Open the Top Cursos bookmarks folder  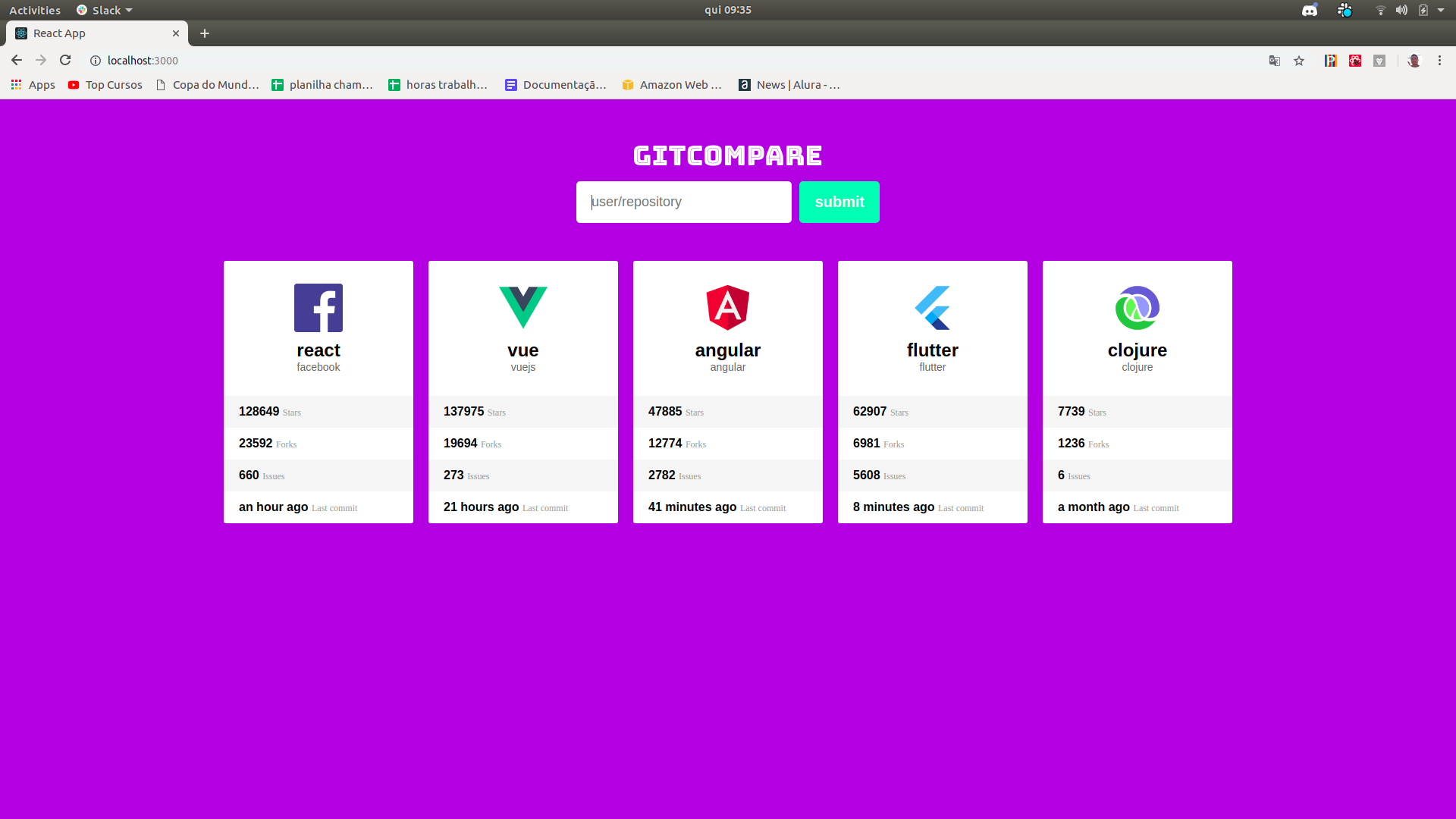pos(105,85)
